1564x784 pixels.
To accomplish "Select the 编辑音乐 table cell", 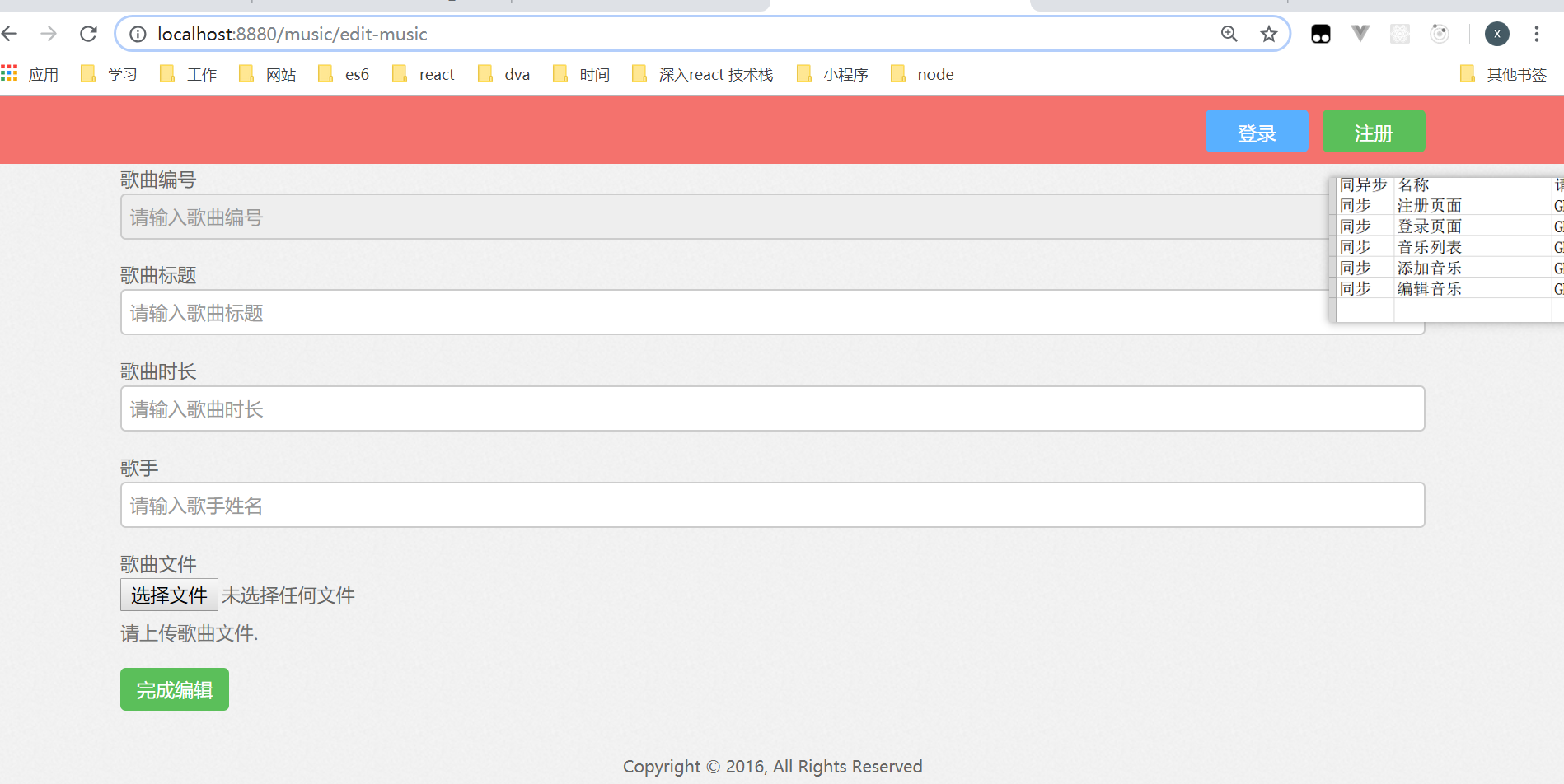I will (x=1473, y=287).
